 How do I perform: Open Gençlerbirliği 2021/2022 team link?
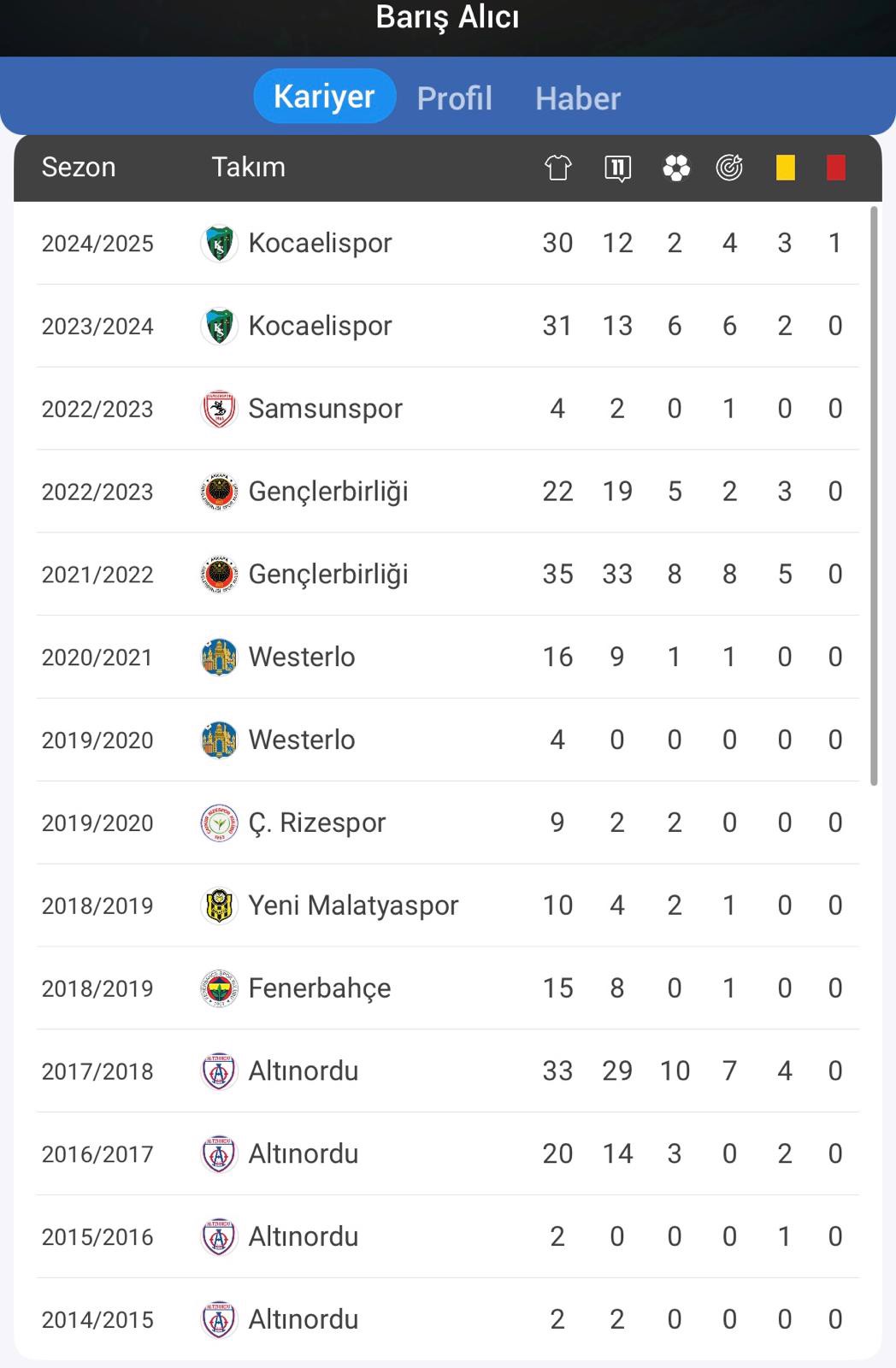328,575
